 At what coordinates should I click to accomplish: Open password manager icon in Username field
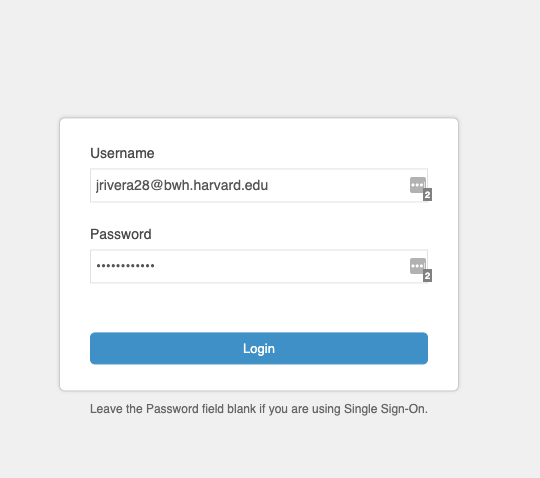[418, 185]
